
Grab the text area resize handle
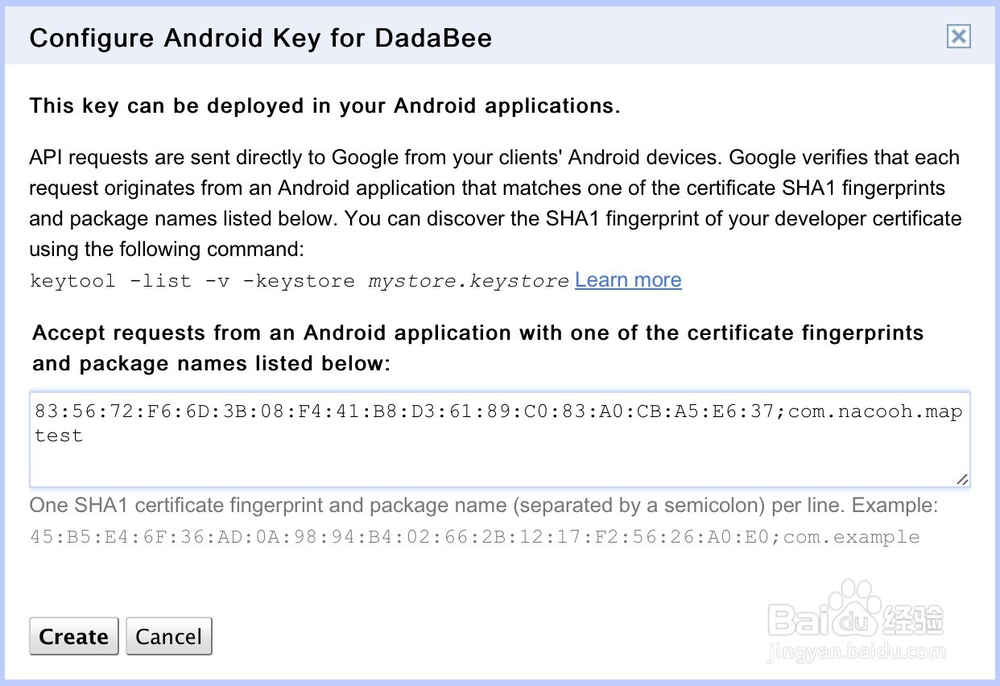pos(961,480)
